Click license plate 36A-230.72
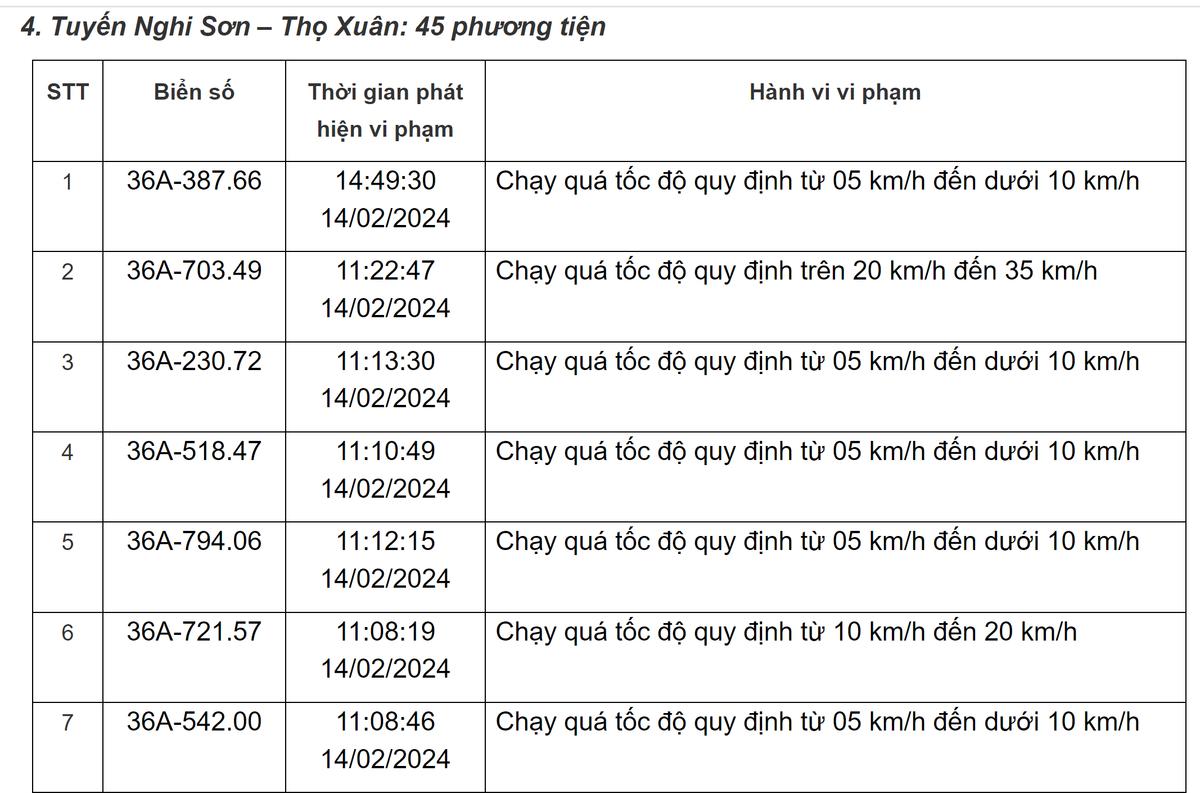1200x793 pixels. (194, 361)
